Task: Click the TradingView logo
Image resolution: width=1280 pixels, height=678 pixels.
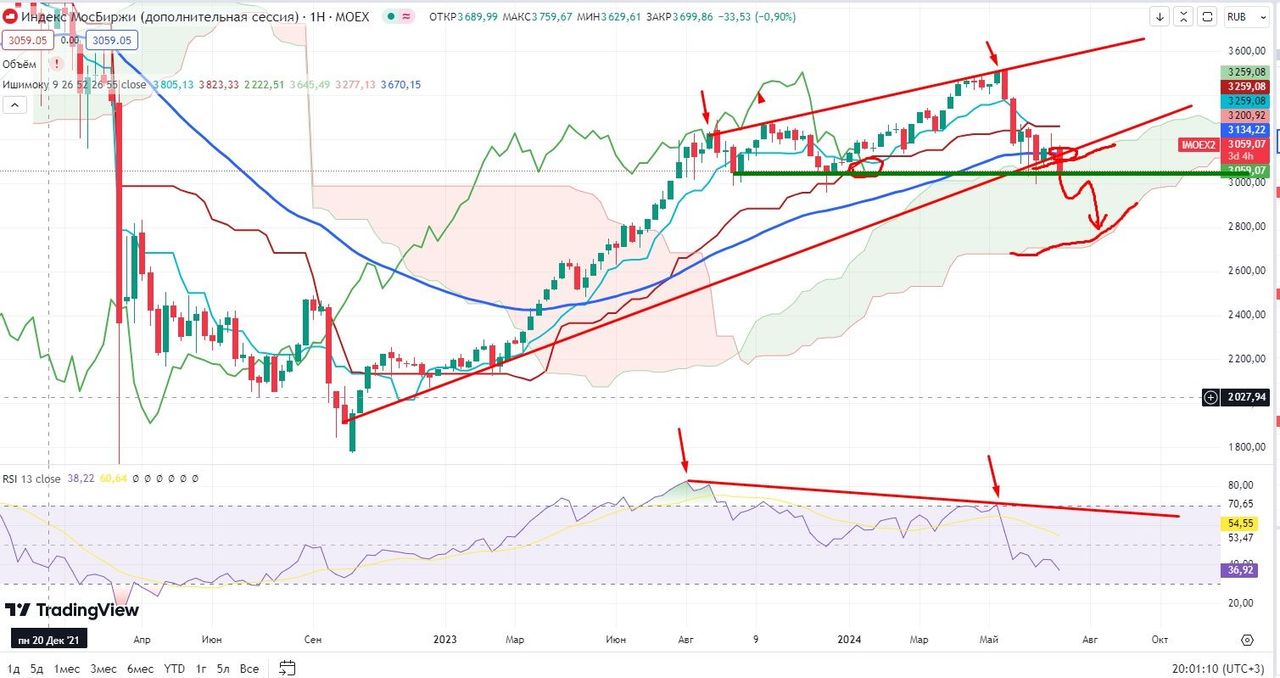Action: [x=72, y=610]
